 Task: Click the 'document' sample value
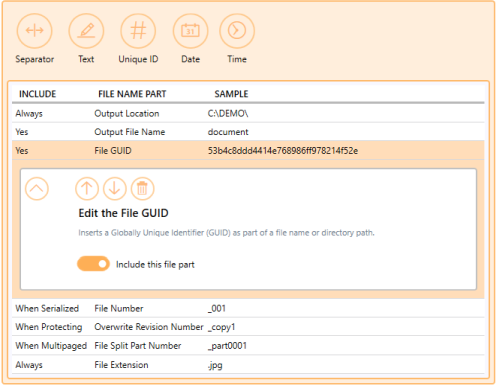click(228, 132)
